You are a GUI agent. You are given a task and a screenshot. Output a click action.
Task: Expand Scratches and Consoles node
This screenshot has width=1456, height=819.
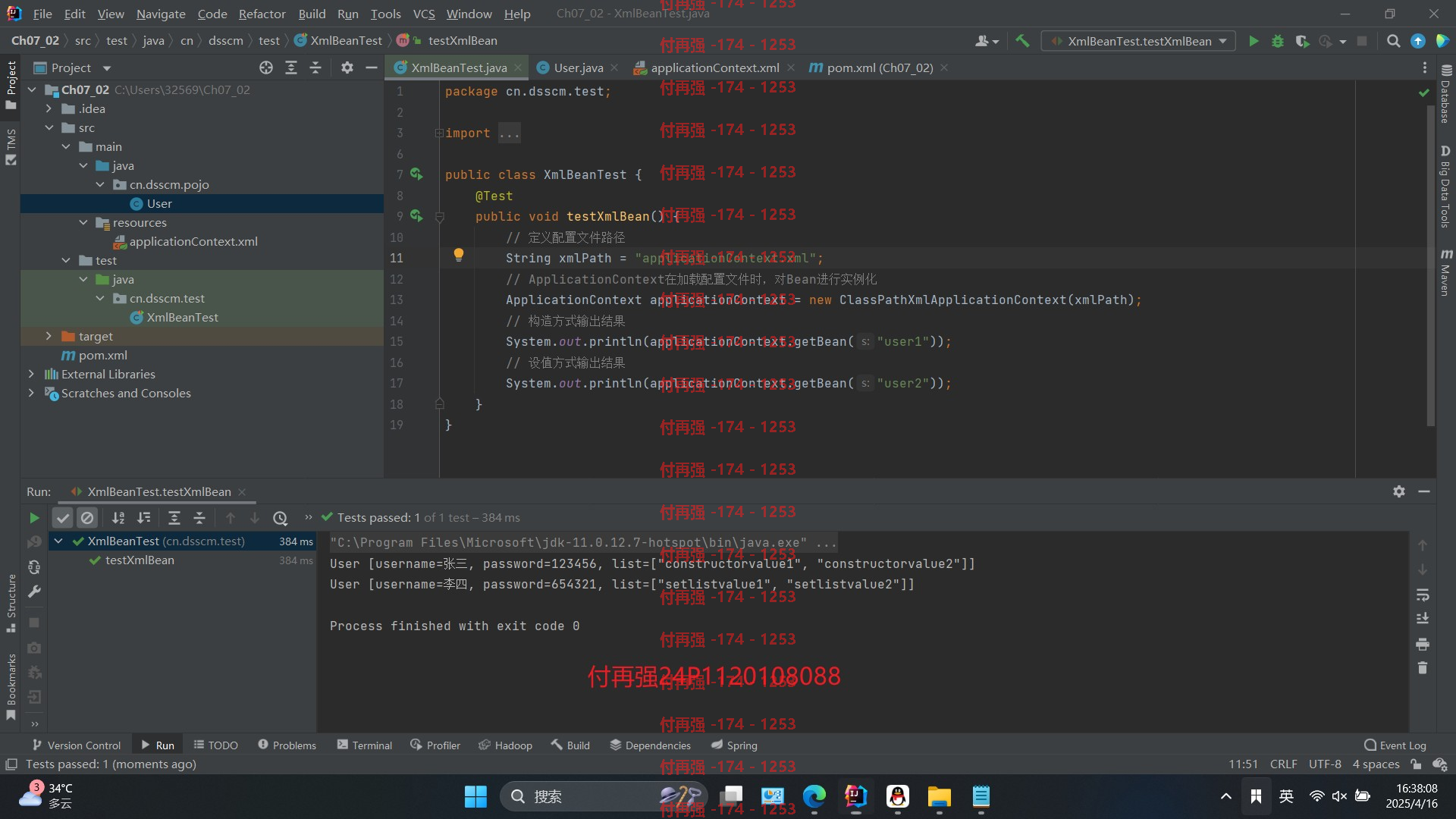tap(31, 393)
